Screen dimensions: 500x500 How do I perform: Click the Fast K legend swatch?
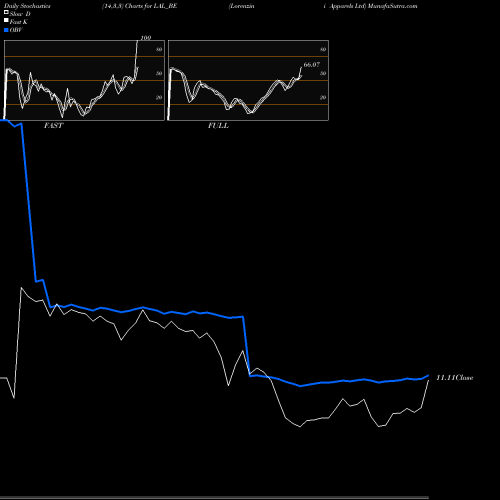pos(6,20)
